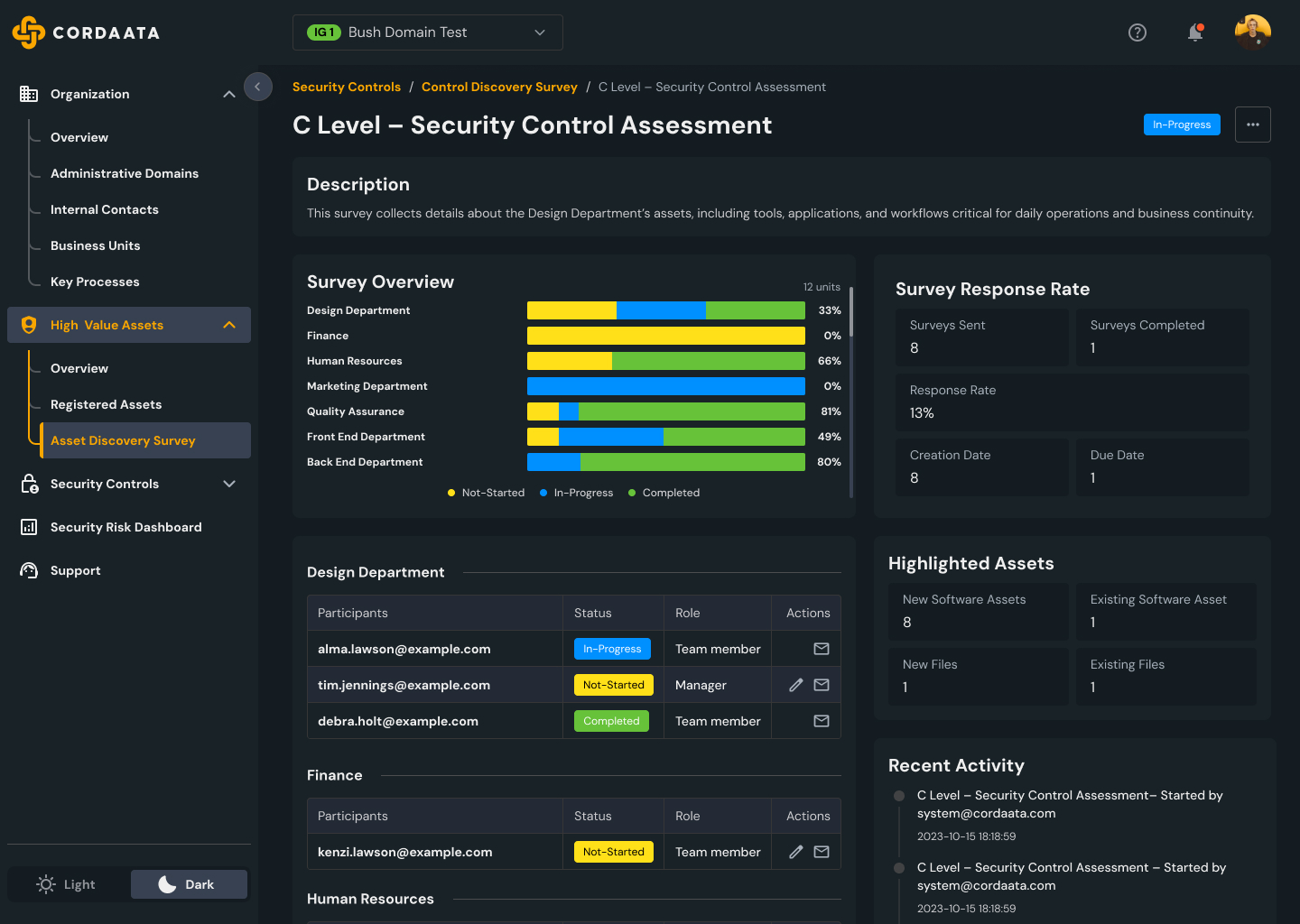
Task: Click edit pencil for kenzi.lawson@example.com
Action: 795,852
